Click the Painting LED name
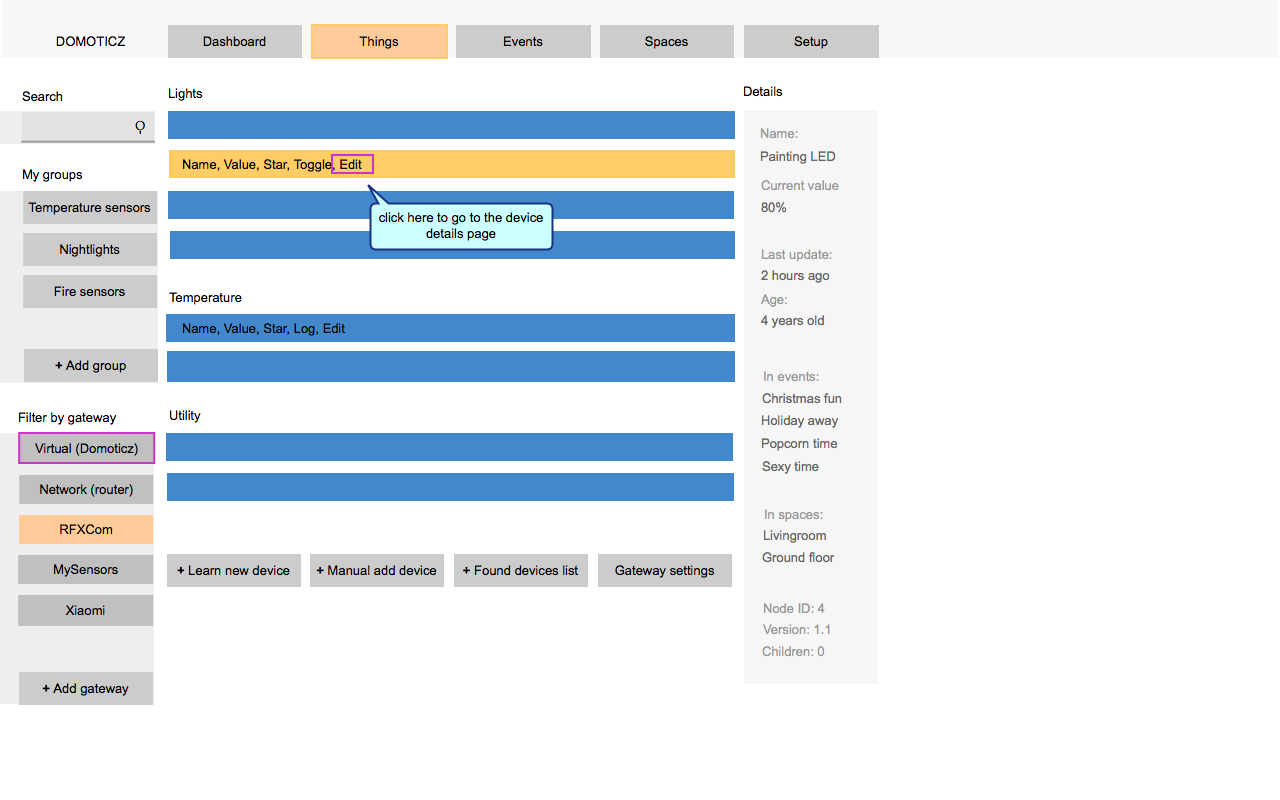1280x800 pixels. click(x=798, y=157)
